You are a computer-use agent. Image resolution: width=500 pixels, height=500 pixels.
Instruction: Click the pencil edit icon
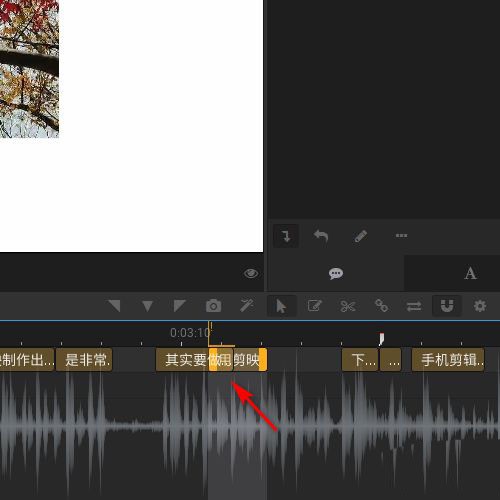[x=360, y=236]
